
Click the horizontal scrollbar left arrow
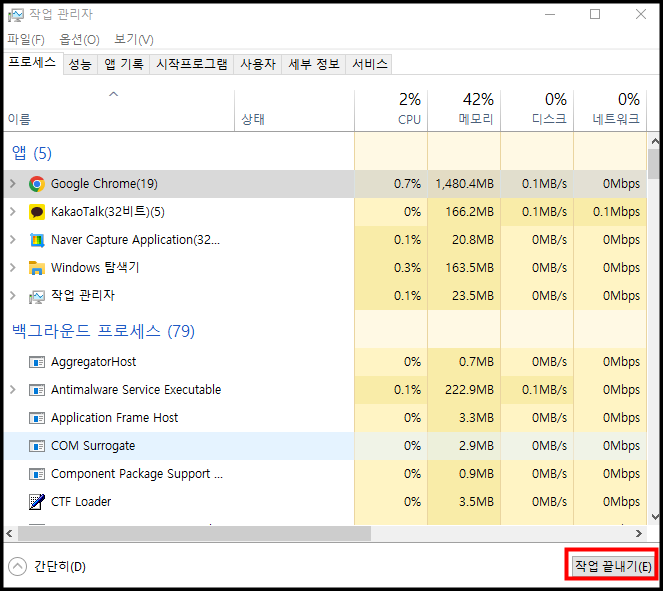click(x=9, y=534)
